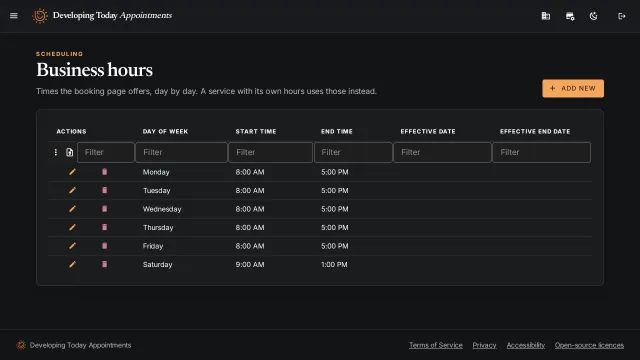Edit the Saturday business hours row
640x360 pixels.
pyautogui.click(x=72, y=264)
